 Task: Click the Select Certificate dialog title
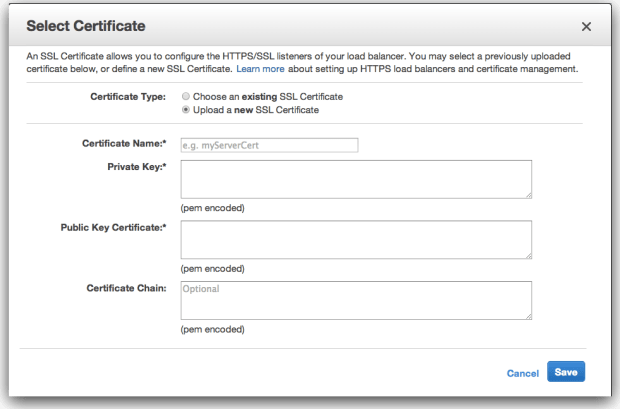[86, 26]
